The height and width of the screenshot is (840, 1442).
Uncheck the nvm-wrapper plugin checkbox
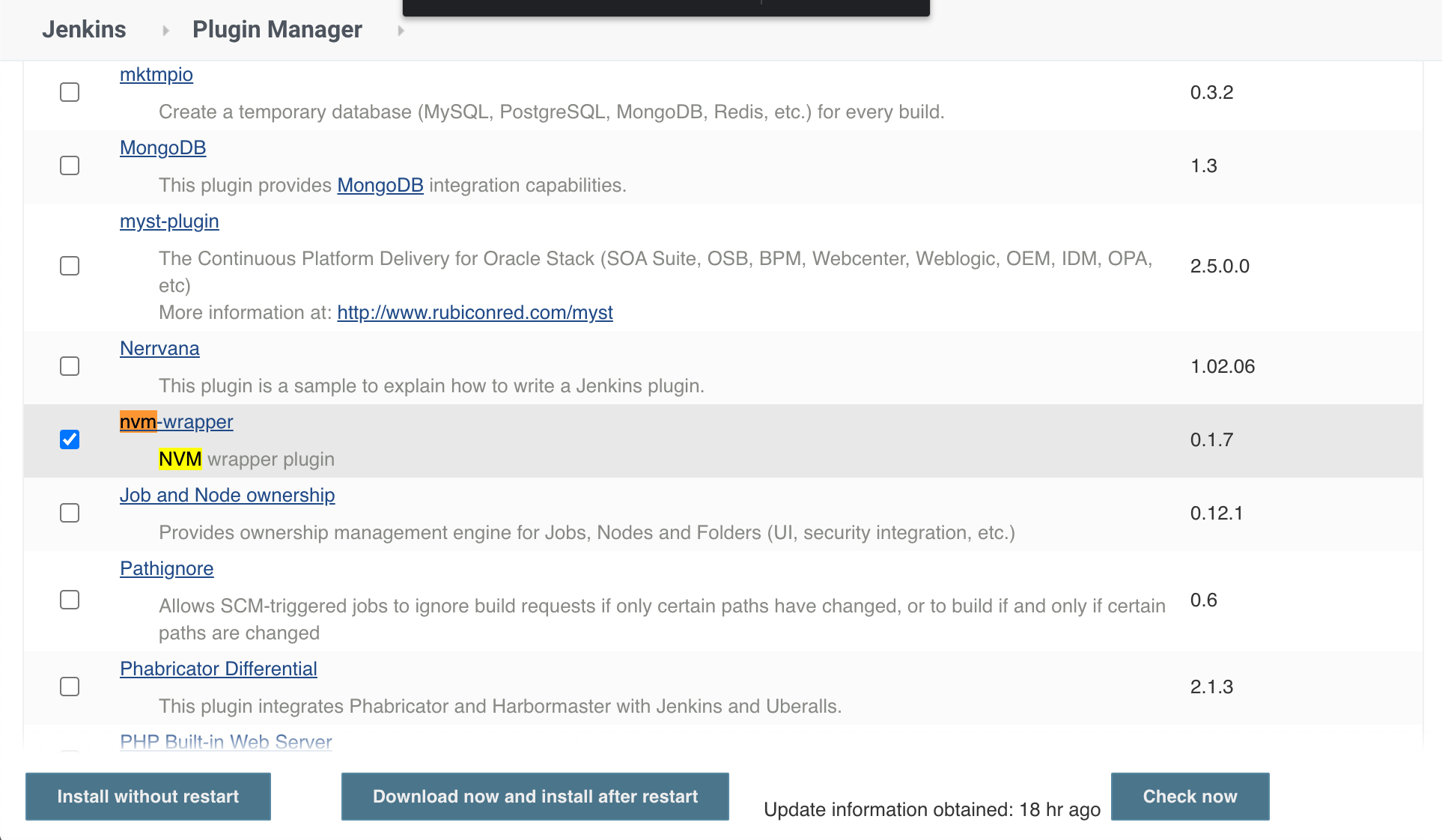click(x=70, y=439)
